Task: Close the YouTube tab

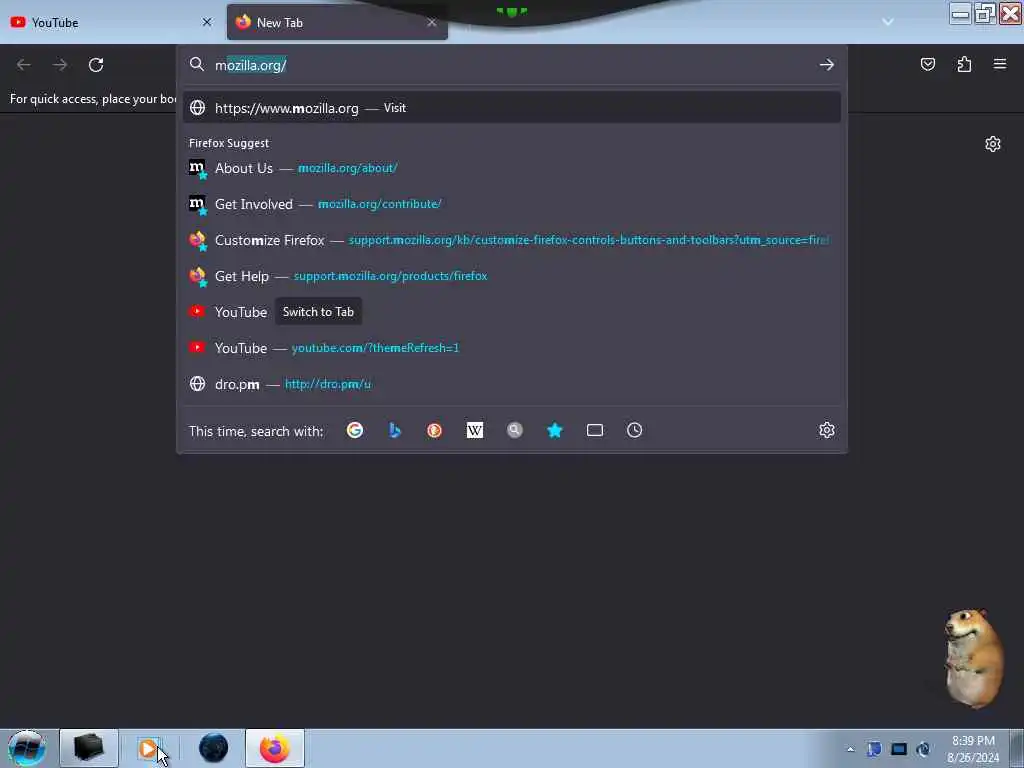Action: (x=207, y=22)
